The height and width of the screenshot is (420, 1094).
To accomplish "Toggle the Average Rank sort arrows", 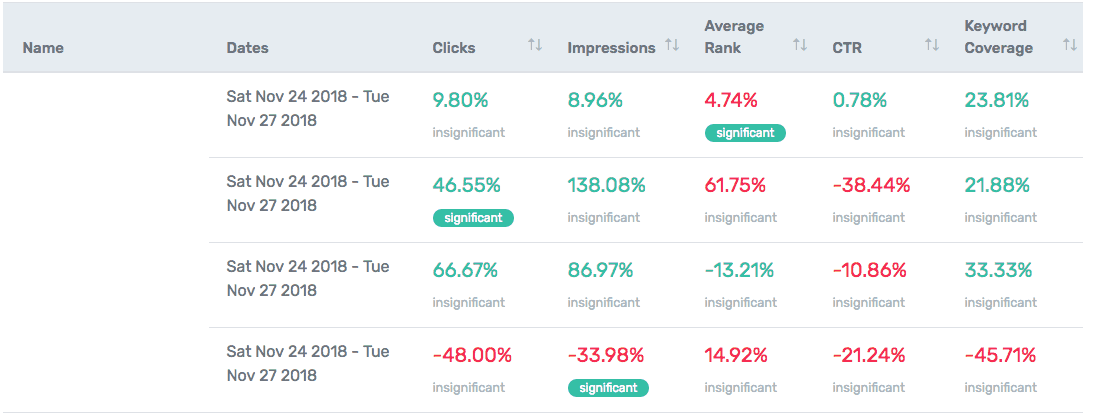I will tap(799, 46).
